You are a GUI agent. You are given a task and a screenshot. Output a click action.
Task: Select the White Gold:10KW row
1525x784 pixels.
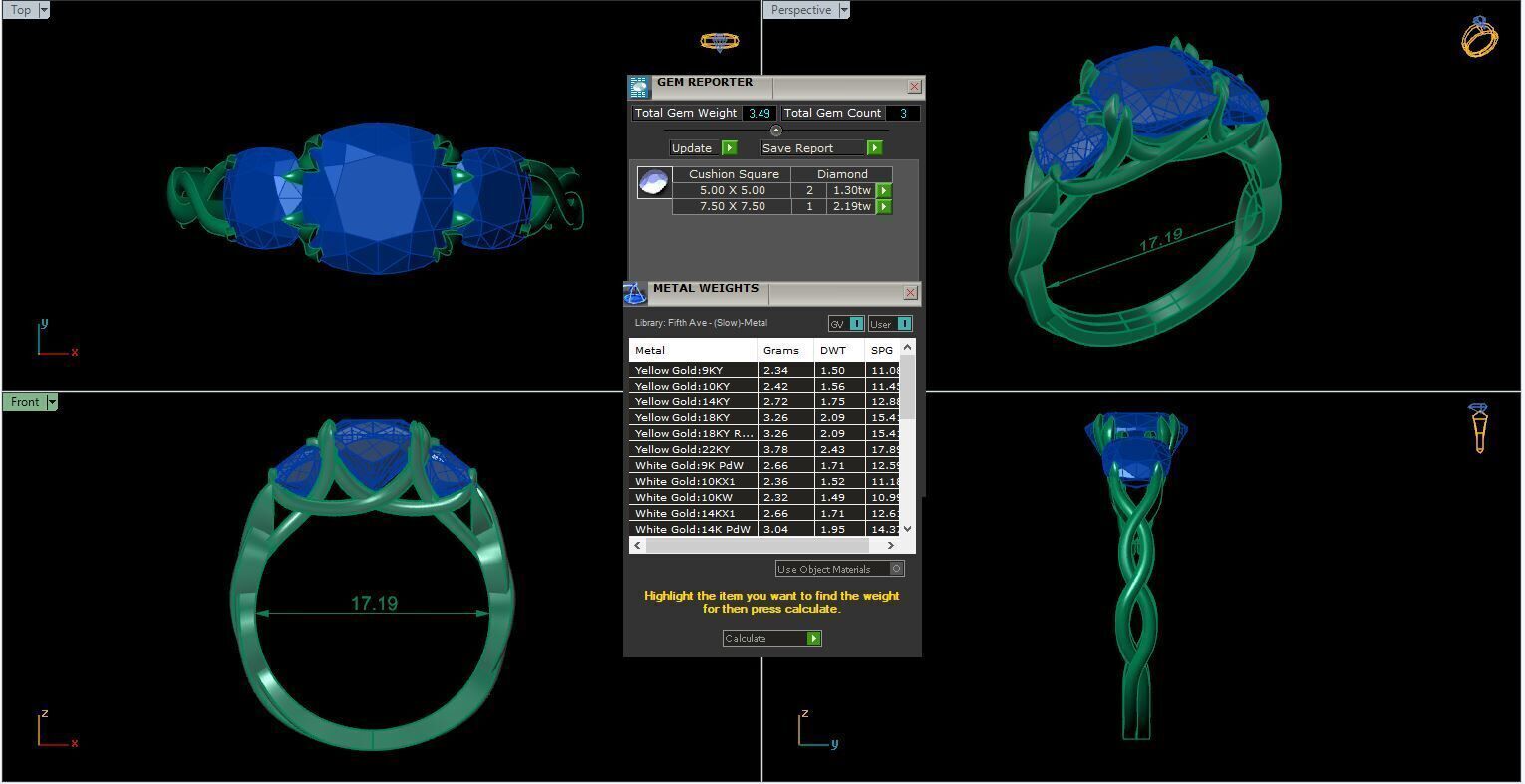pos(764,497)
